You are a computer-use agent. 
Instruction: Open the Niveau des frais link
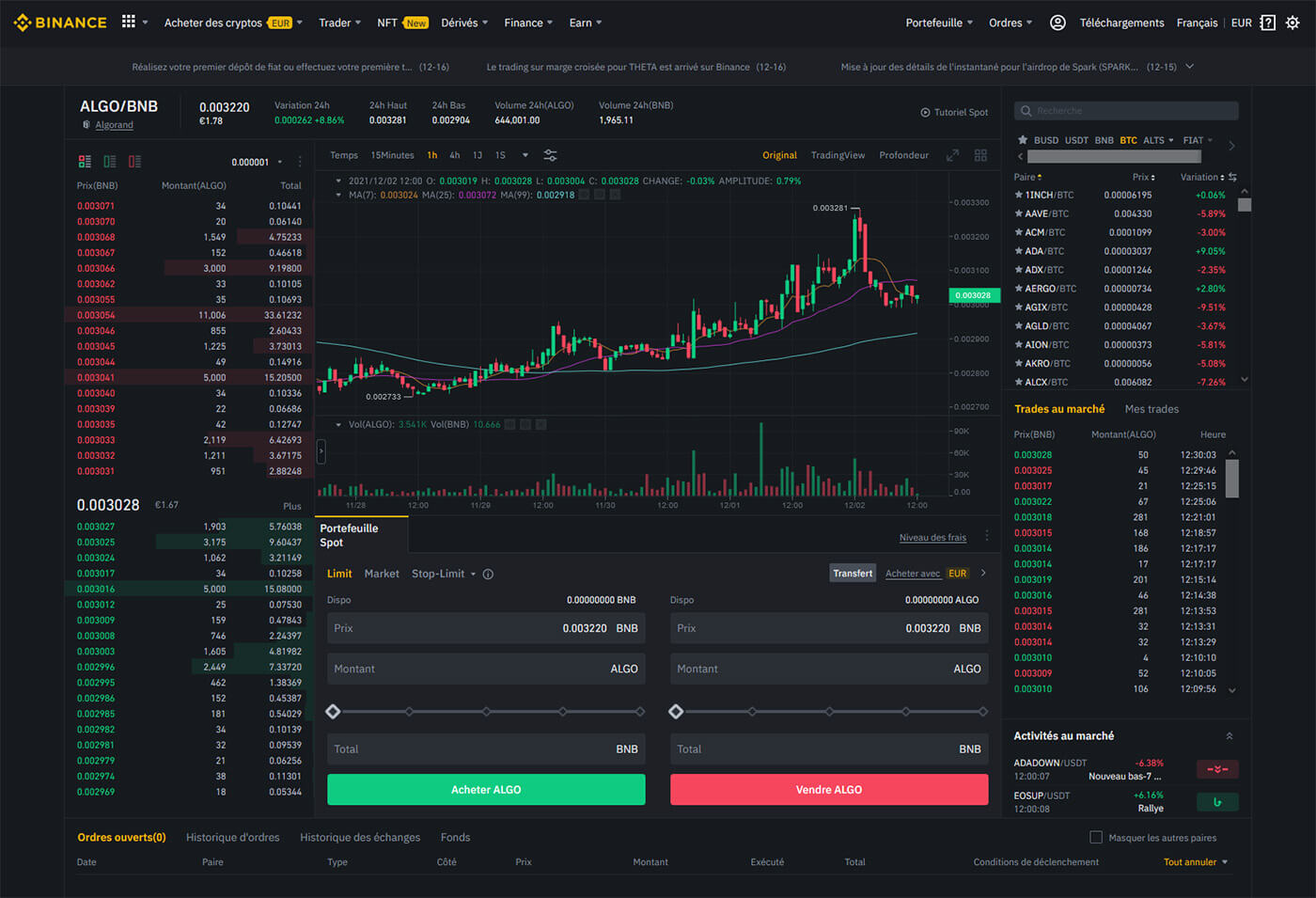pyautogui.click(x=932, y=538)
